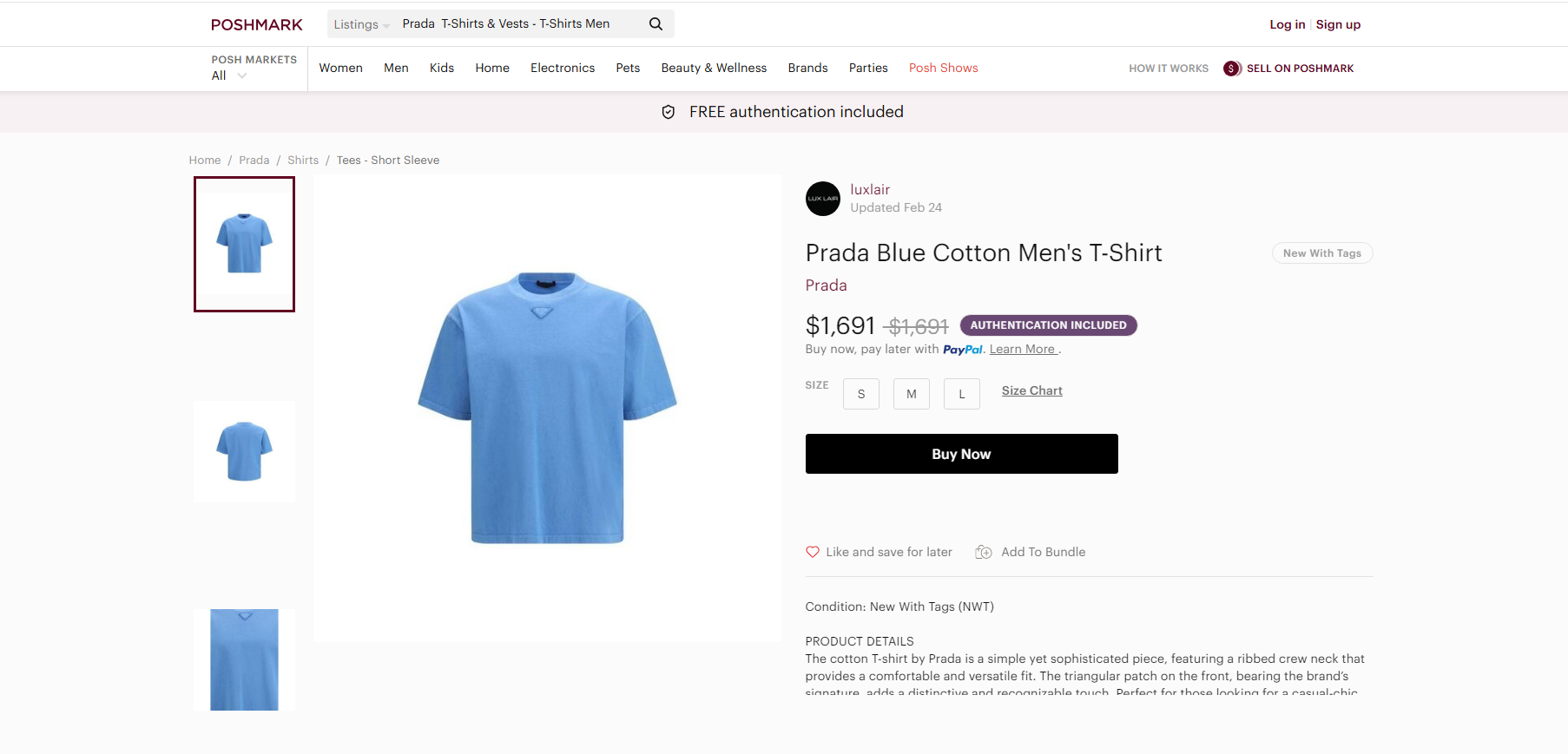
Task: Click the authentication shield icon in banner
Action: click(669, 112)
